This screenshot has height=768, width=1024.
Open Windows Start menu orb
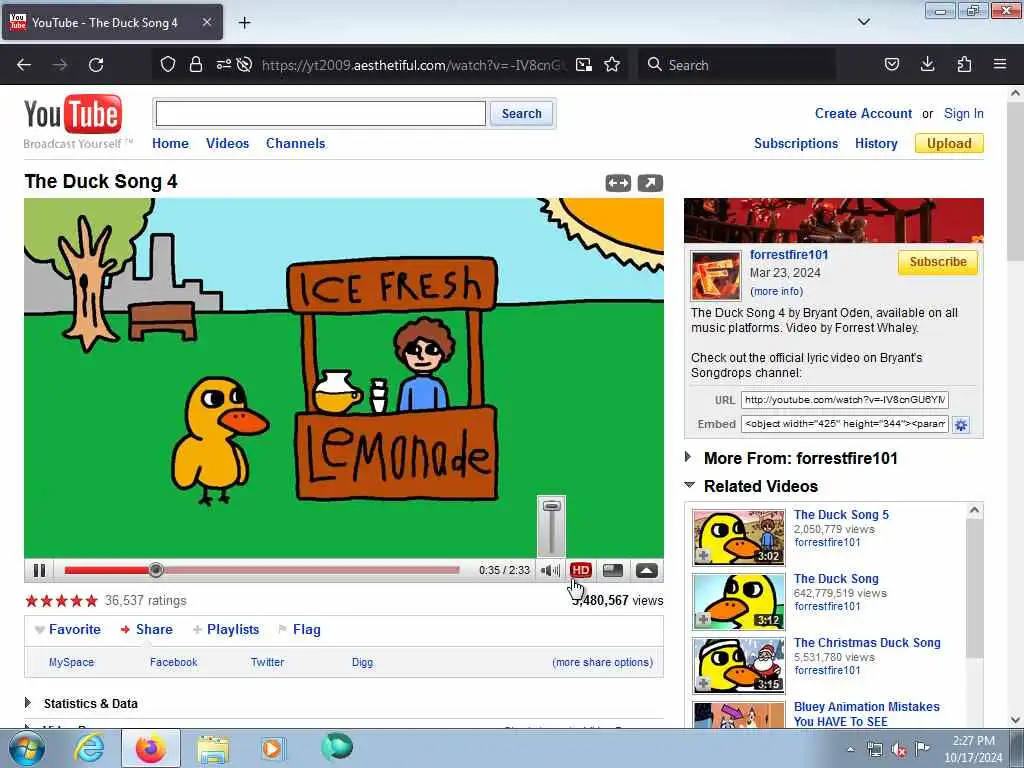27,748
